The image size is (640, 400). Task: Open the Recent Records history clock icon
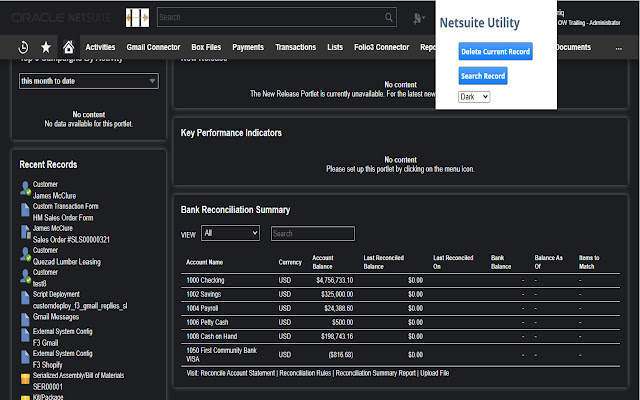coord(23,47)
